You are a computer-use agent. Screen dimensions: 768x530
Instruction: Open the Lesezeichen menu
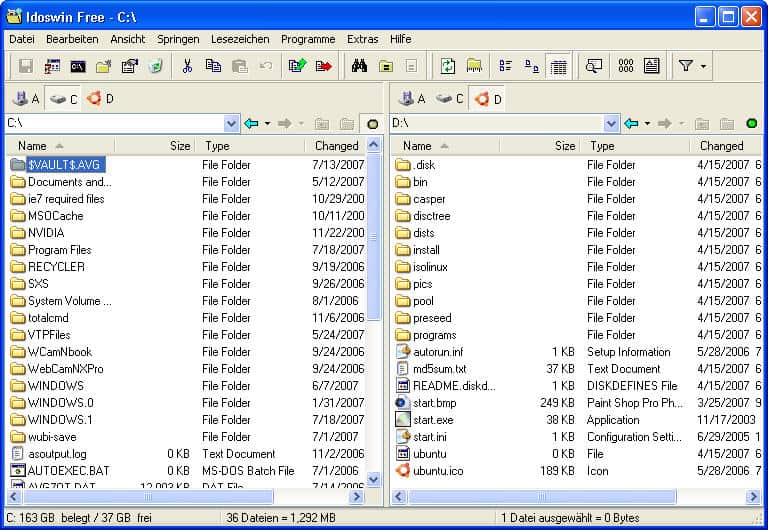(239, 39)
